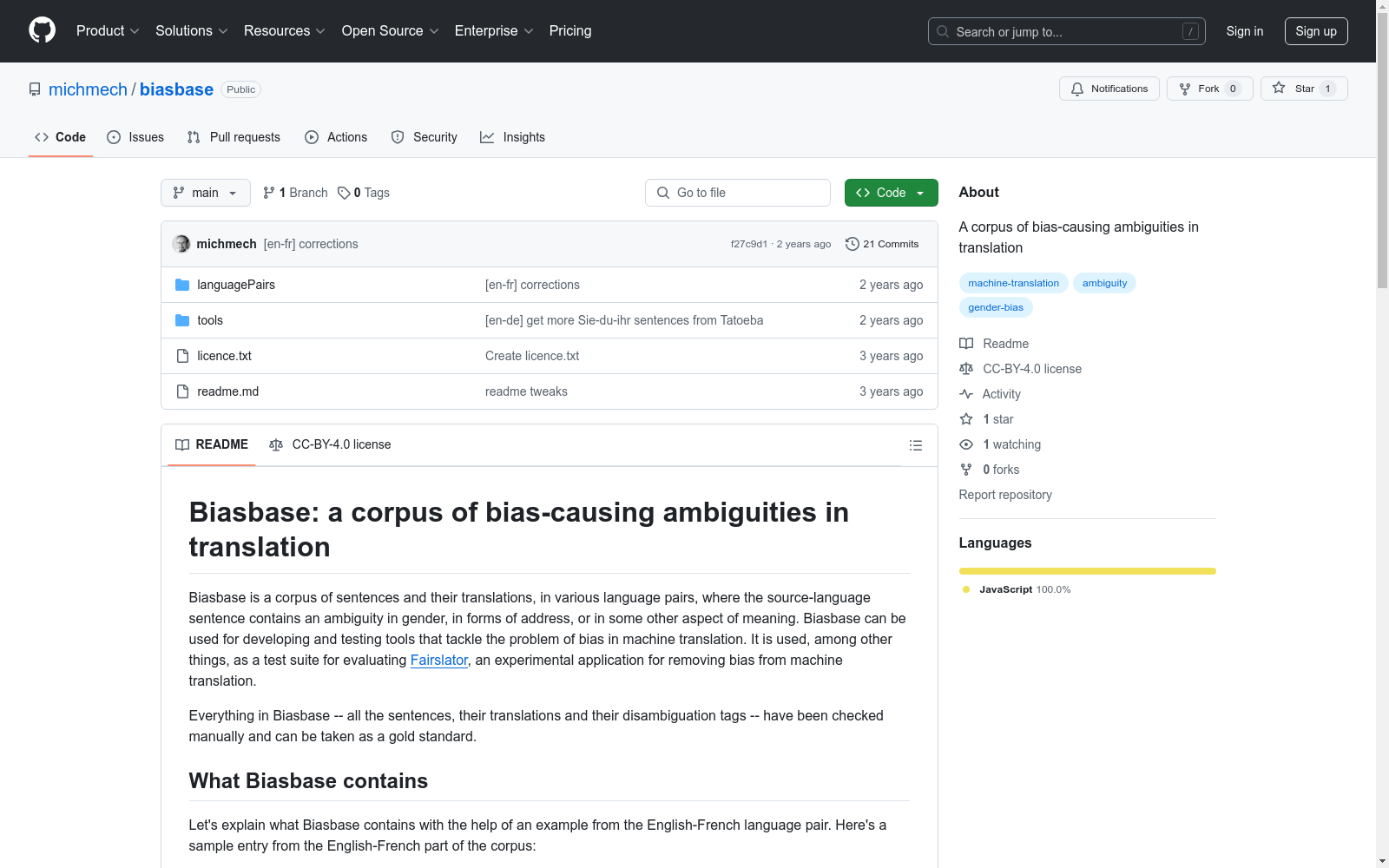1389x868 pixels.
Task: Expand the Open Source menu
Action: click(391, 31)
